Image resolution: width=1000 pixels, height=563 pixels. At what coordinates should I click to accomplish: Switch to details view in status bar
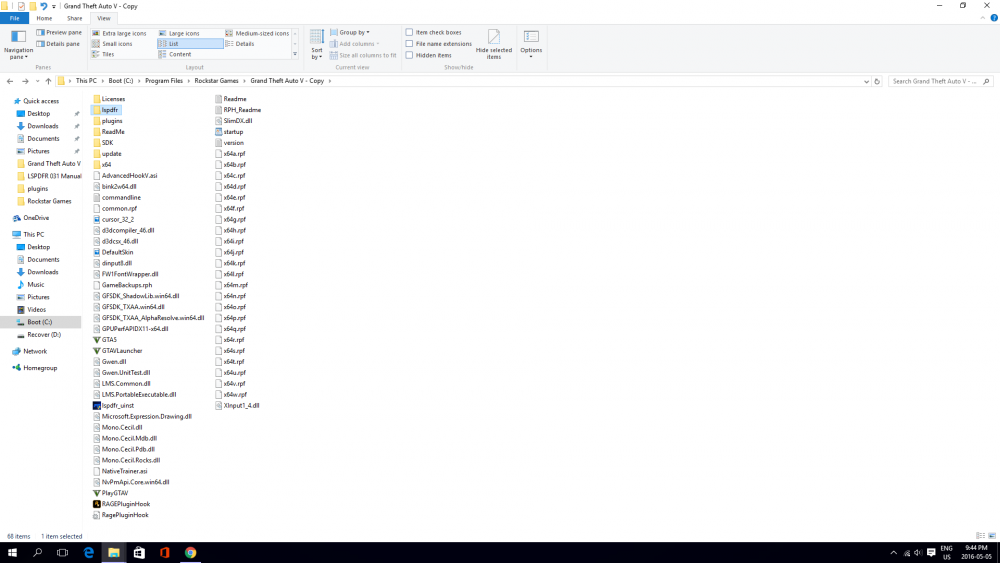coord(980,536)
